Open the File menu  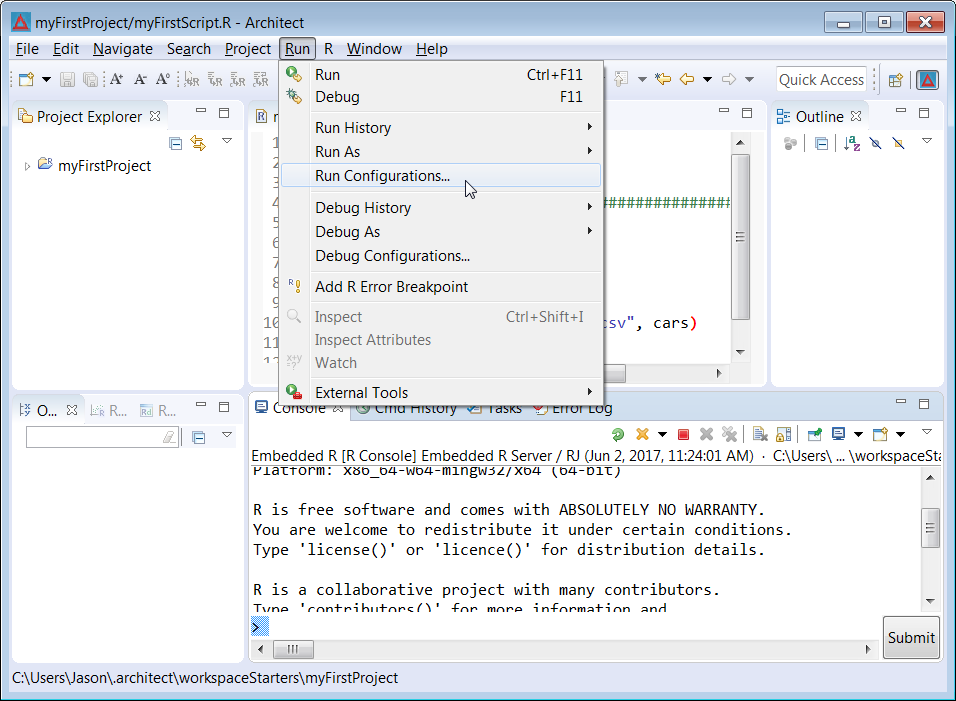point(27,49)
